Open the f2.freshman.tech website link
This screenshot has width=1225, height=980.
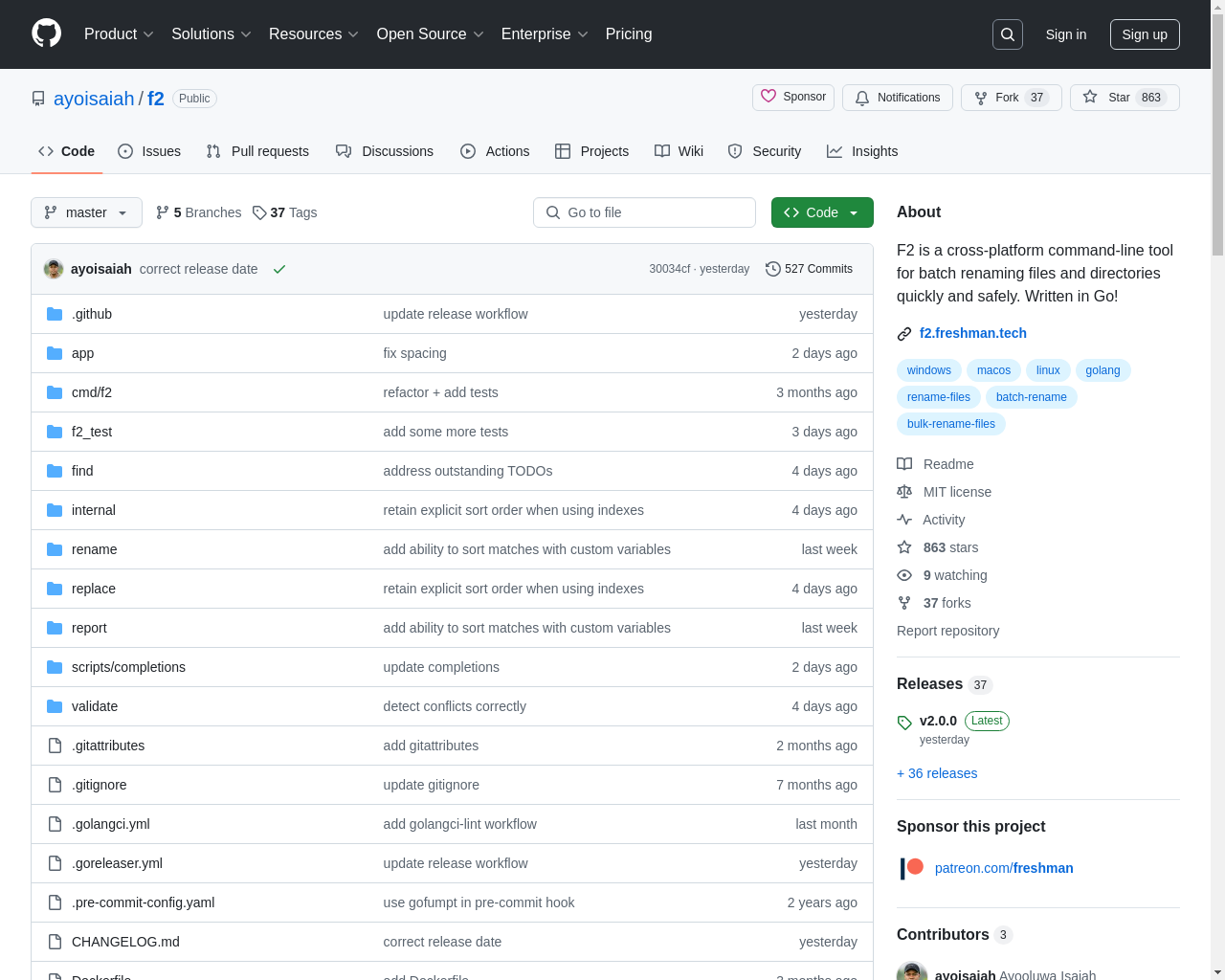[x=973, y=333]
